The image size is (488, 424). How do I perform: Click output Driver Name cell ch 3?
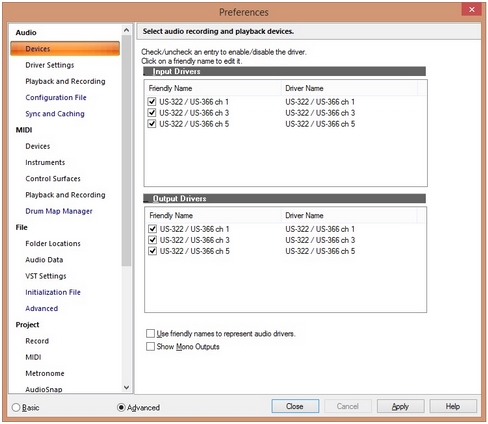320,240
